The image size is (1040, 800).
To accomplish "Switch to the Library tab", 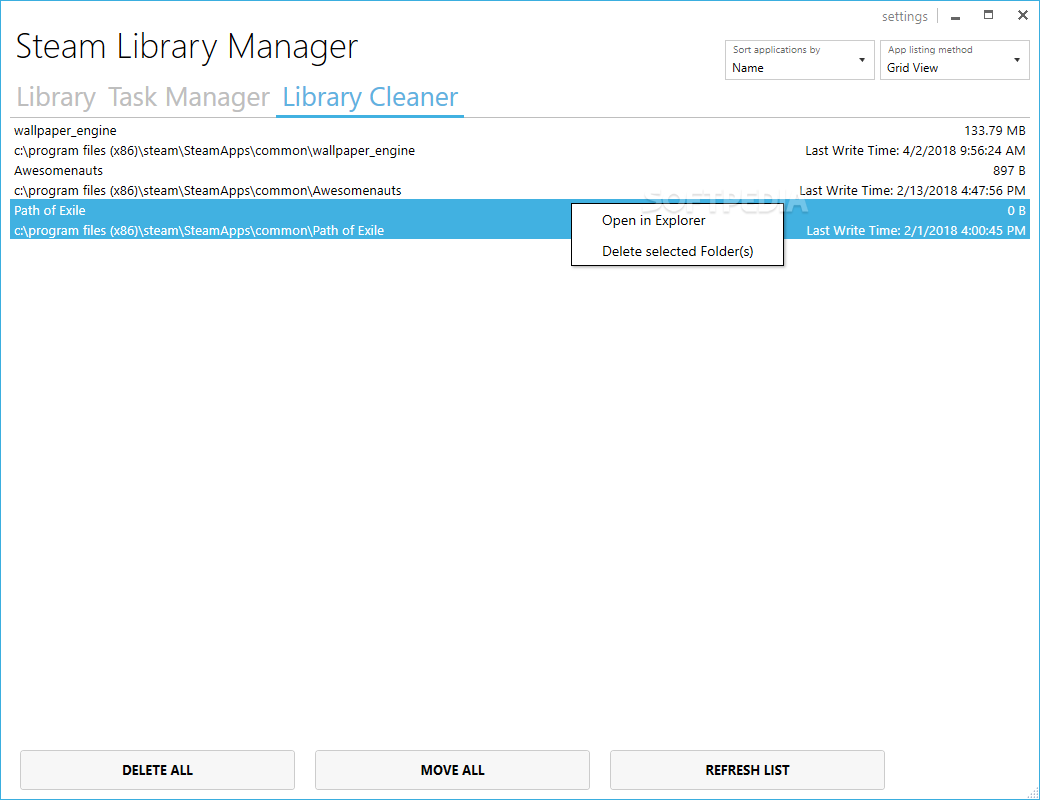I will pyautogui.click(x=56, y=98).
